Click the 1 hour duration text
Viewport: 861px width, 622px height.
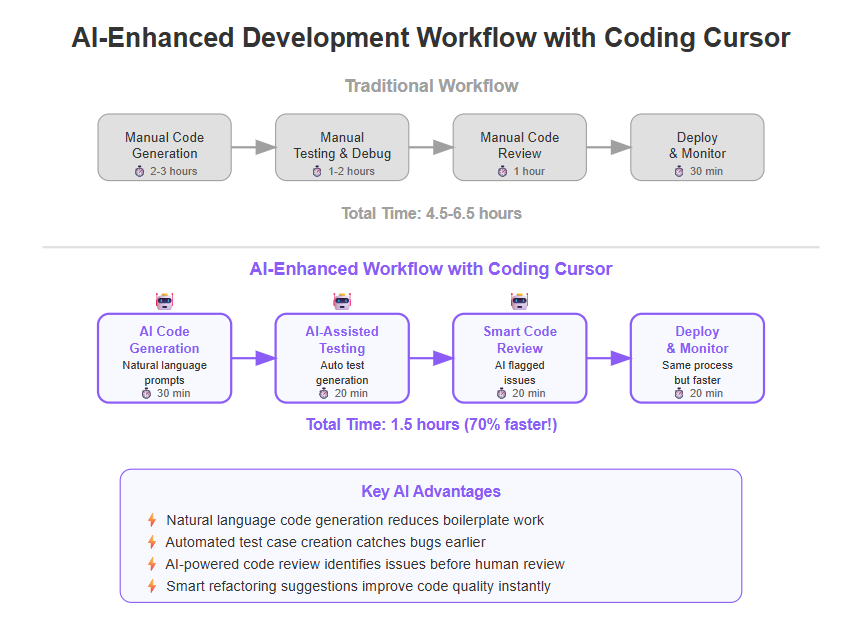[x=529, y=171]
